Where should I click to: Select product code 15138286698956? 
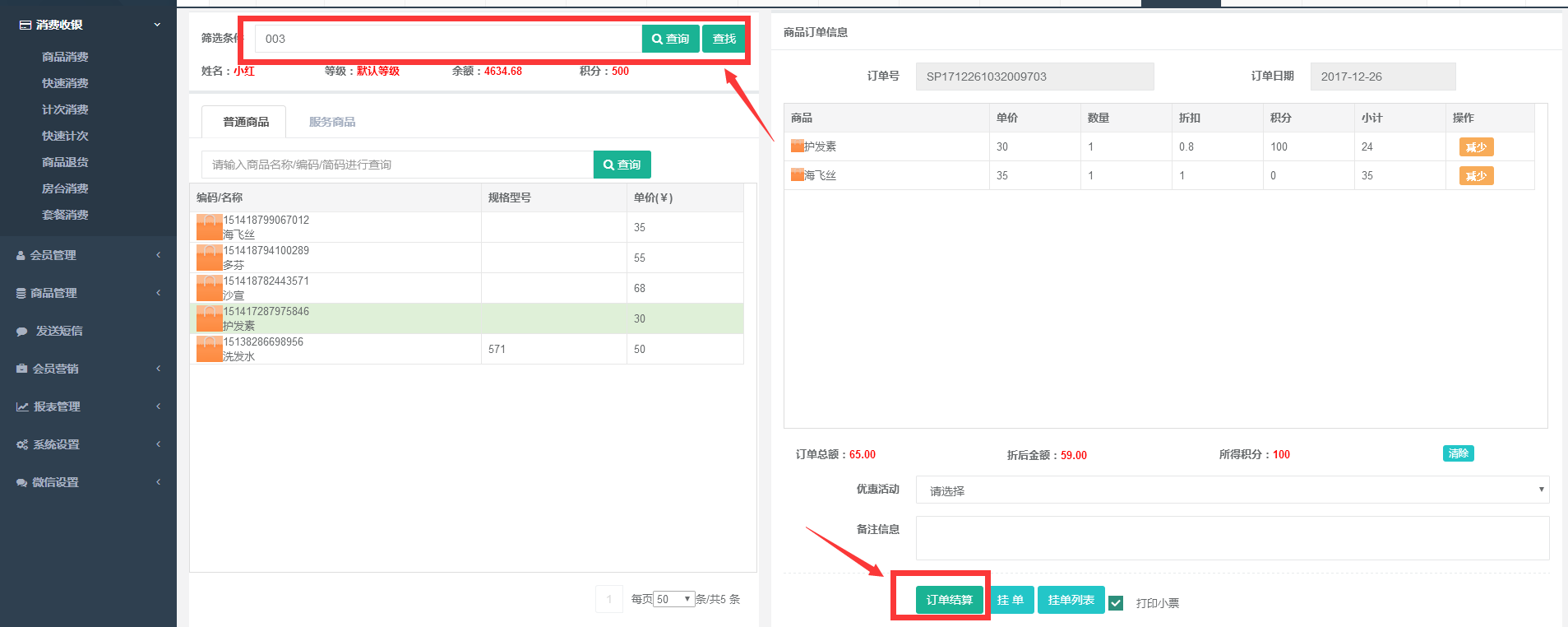tap(263, 341)
